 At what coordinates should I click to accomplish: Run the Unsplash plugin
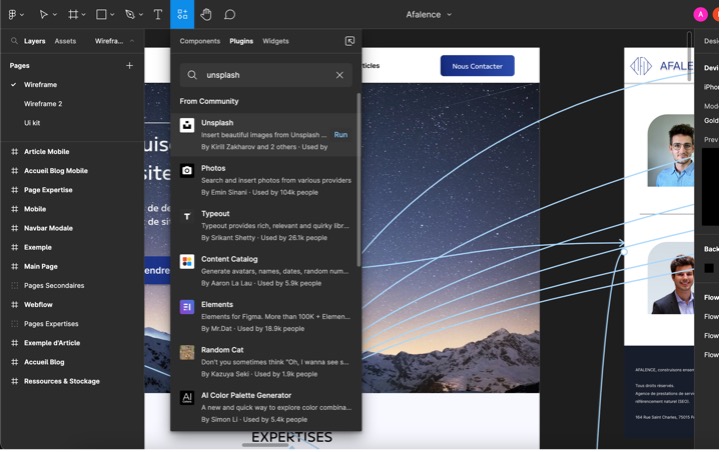pyautogui.click(x=341, y=135)
